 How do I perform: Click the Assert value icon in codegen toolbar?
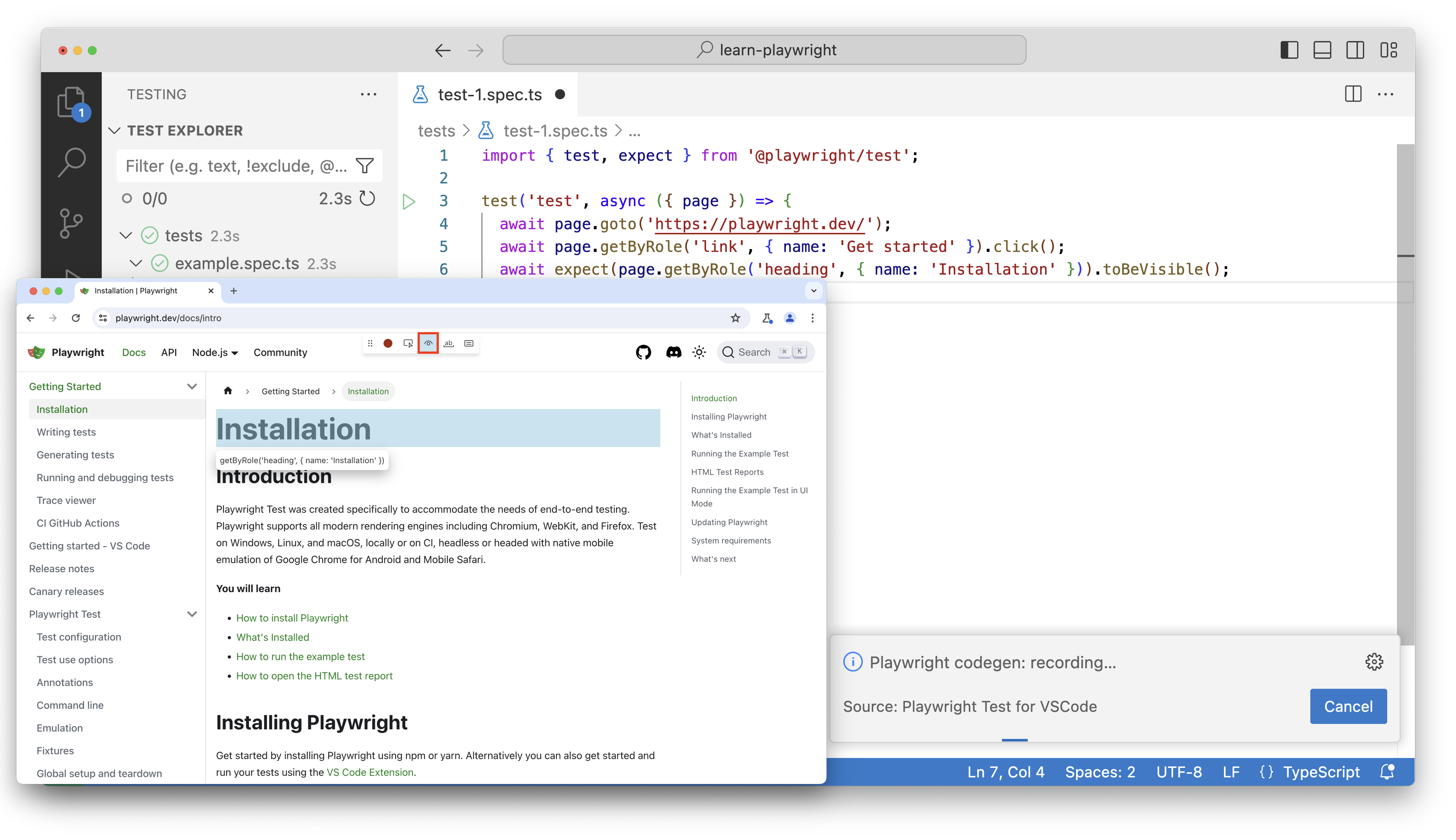tap(469, 343)
